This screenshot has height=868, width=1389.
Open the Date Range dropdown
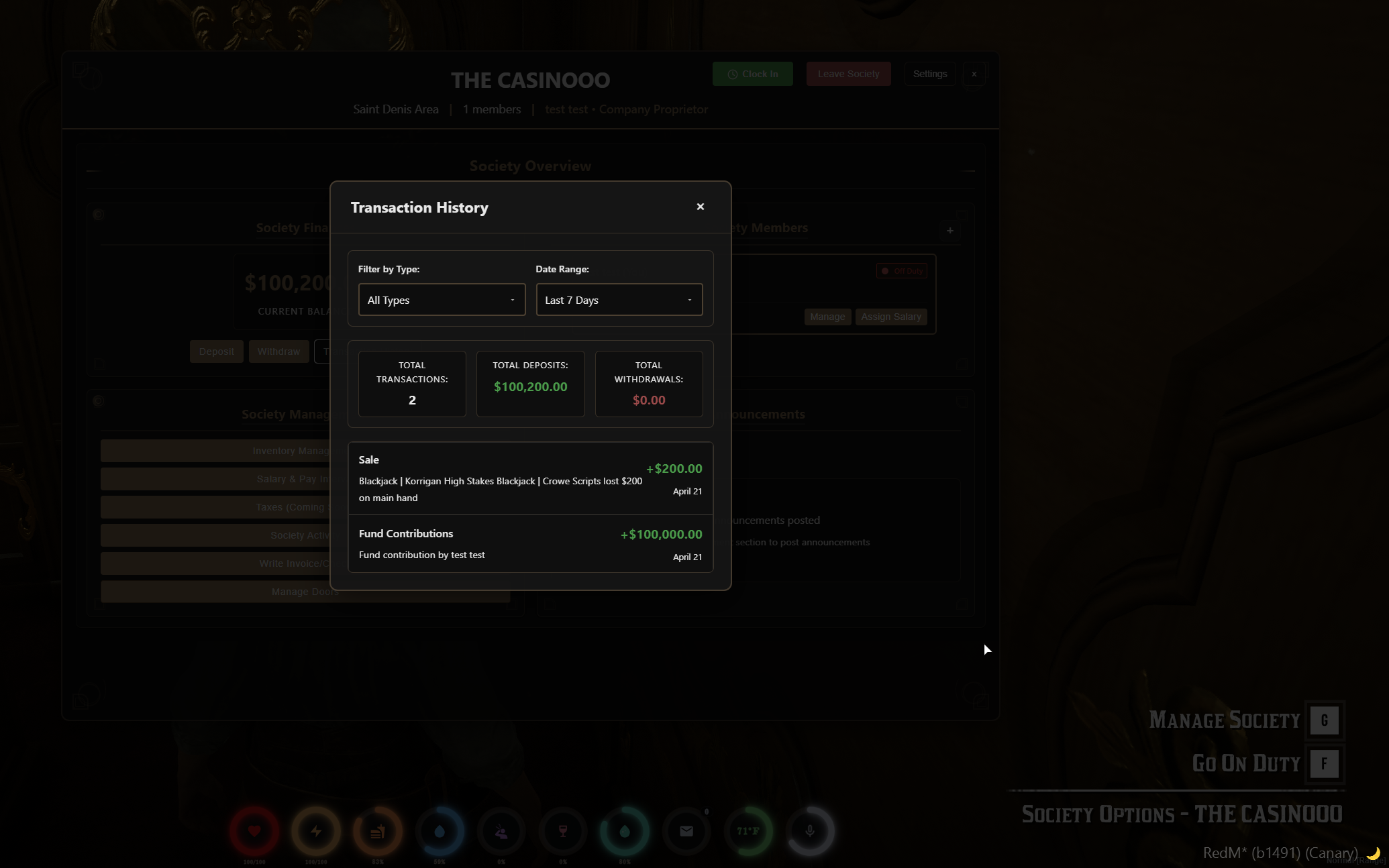[x=619, y=300]
